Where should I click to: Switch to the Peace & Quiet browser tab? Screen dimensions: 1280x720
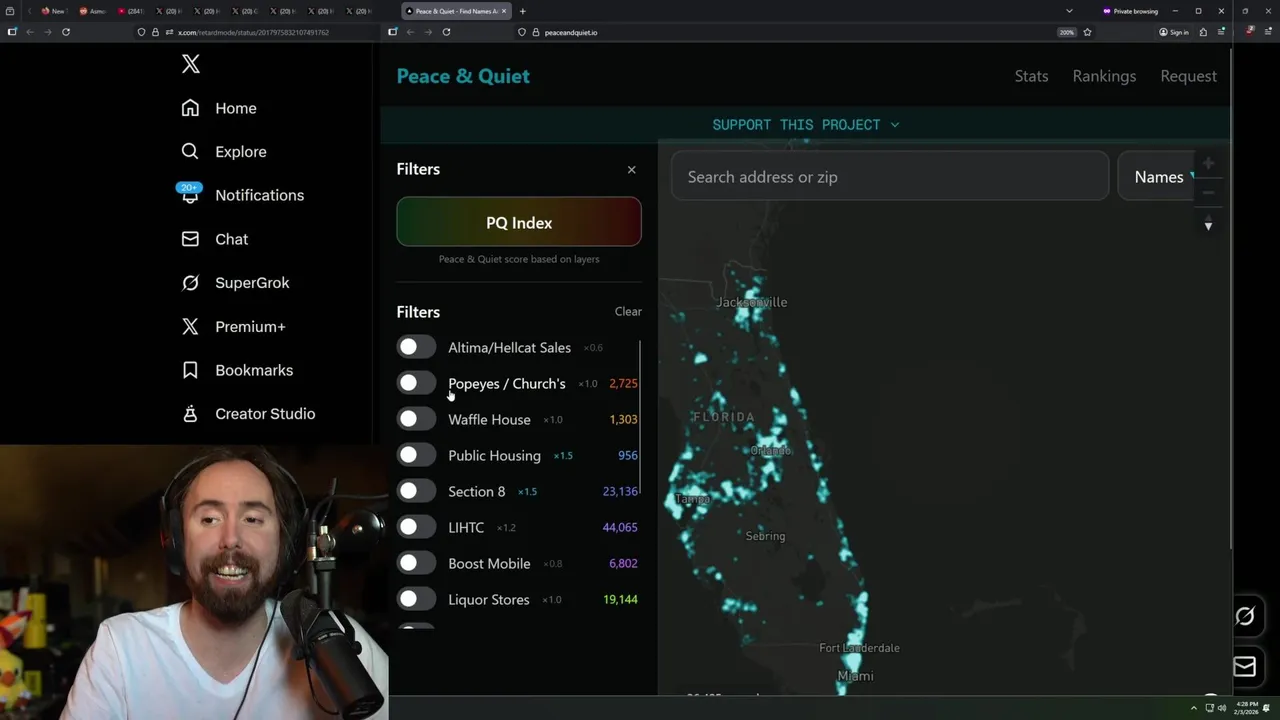pos(456,11)
